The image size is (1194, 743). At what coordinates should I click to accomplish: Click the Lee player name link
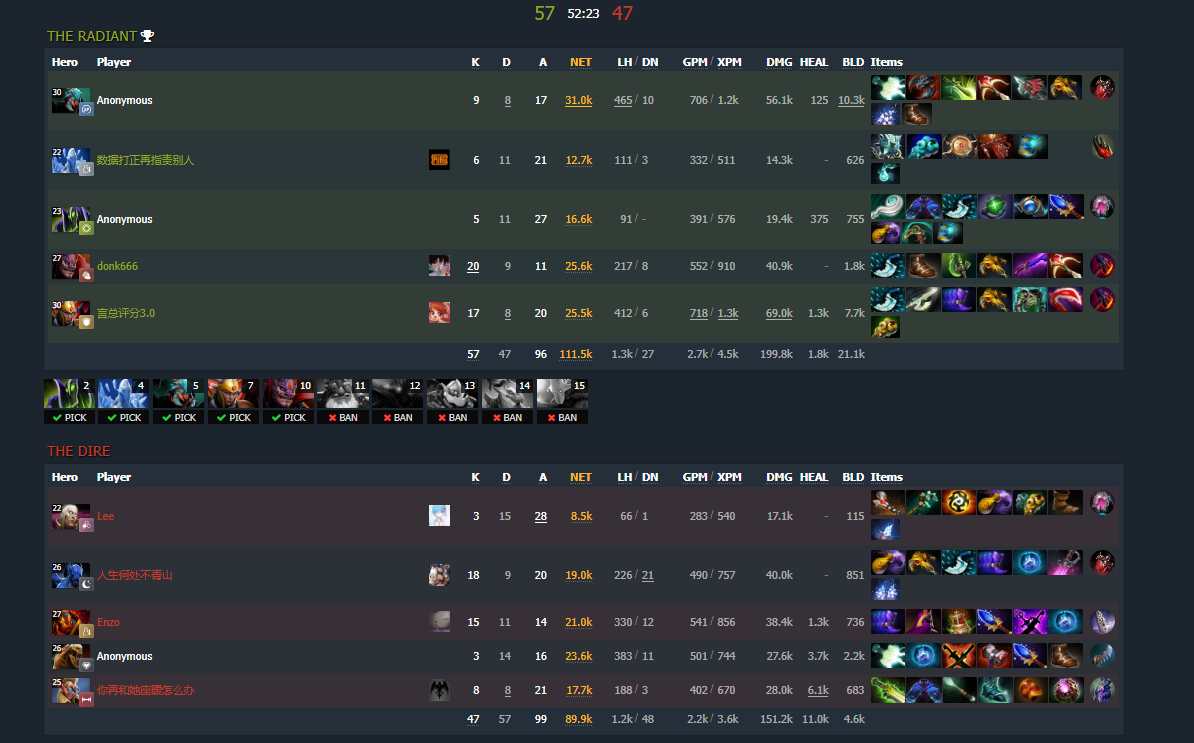tap(105, 515)
